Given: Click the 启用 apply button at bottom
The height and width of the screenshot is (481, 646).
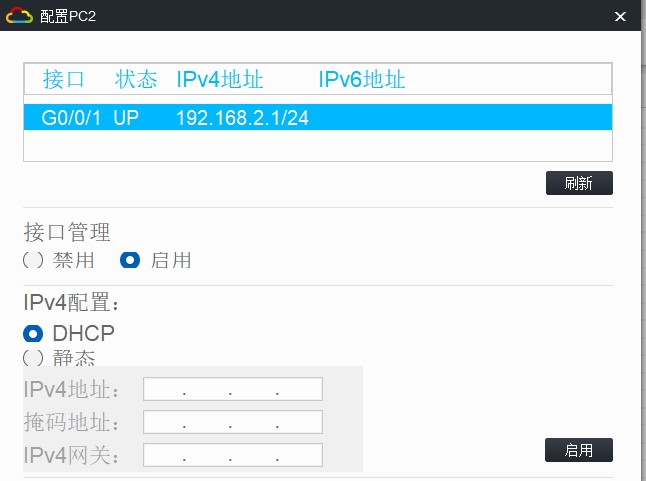Looking at the screenshot, I should [579, 450].
